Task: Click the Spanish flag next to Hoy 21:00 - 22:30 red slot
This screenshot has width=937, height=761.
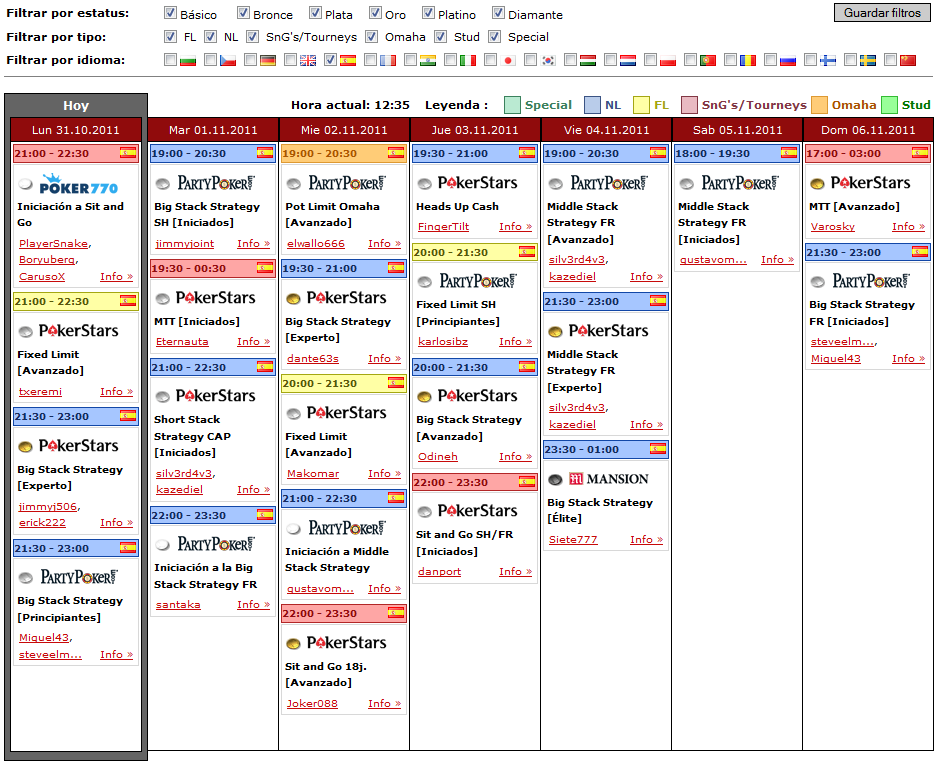Action: click(x=128, y=153)
